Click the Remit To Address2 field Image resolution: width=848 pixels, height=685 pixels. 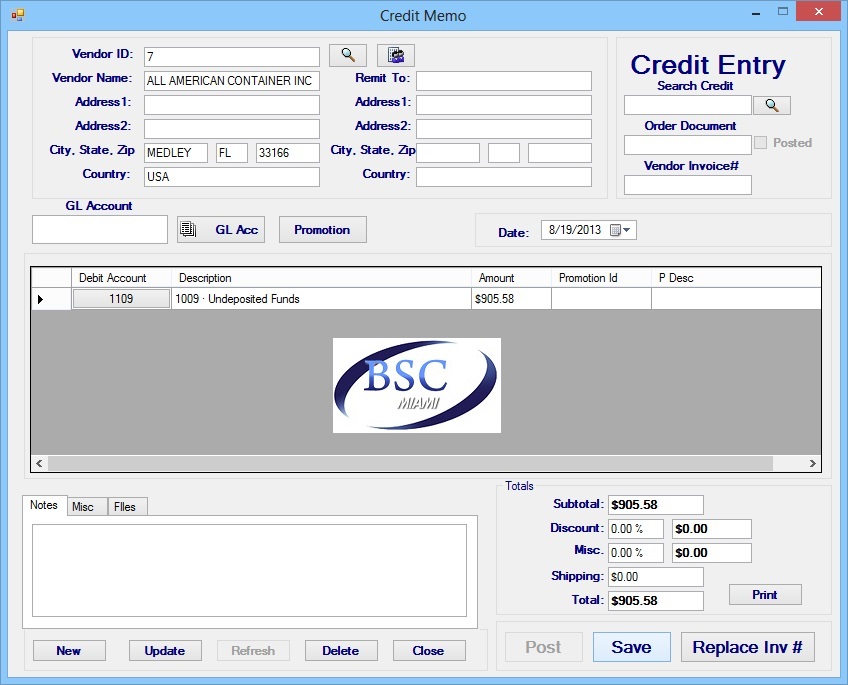click(504, 129)
